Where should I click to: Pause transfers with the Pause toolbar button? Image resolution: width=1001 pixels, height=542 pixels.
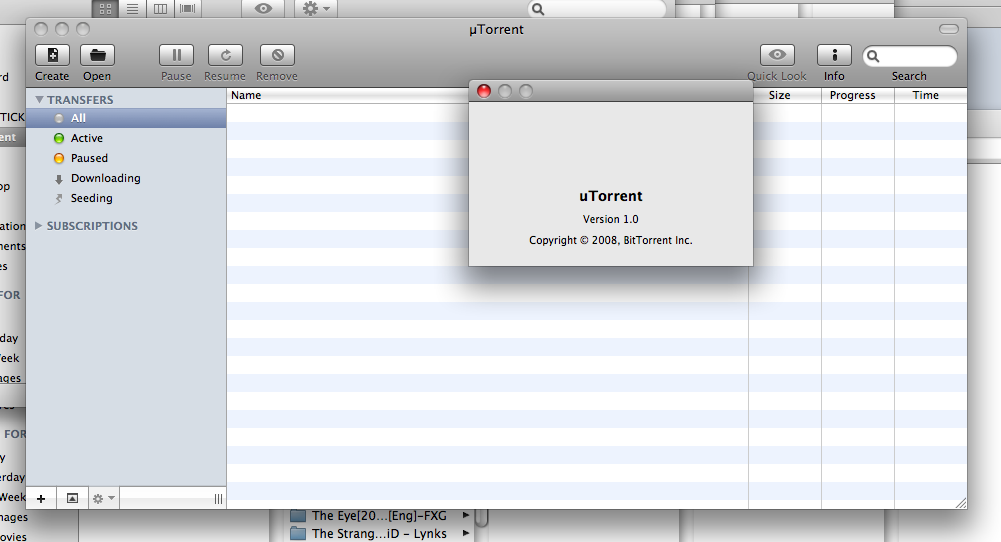pyautogui.click(x=176, y=55)
